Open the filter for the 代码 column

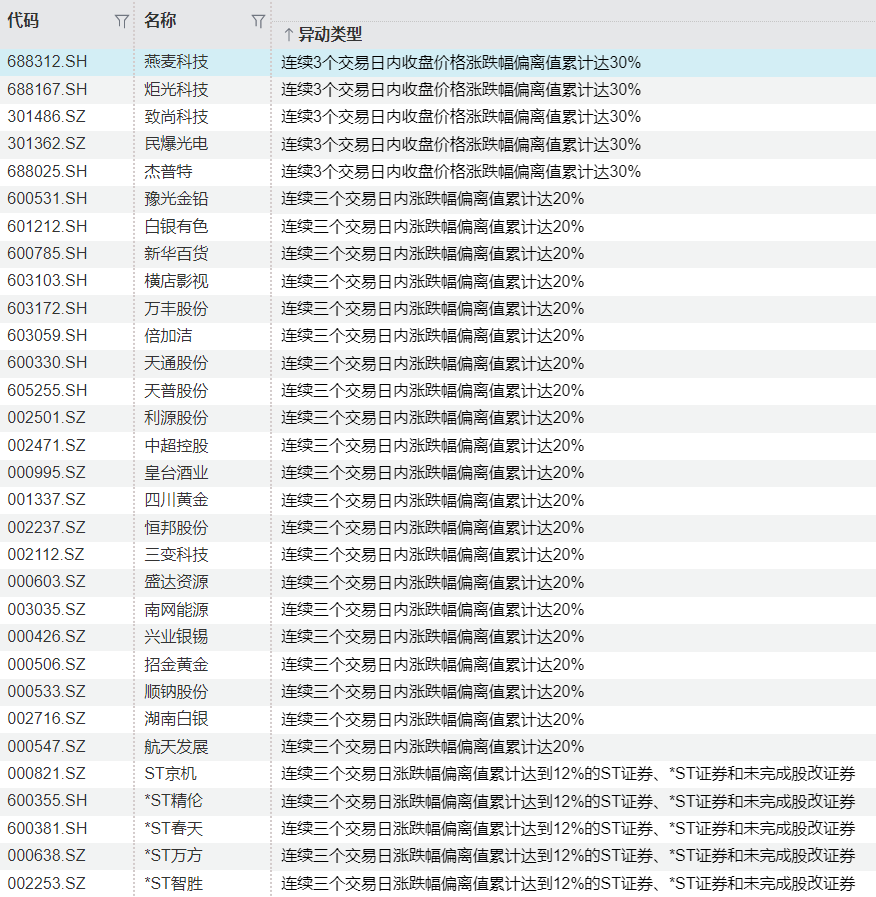click(121, 21)
